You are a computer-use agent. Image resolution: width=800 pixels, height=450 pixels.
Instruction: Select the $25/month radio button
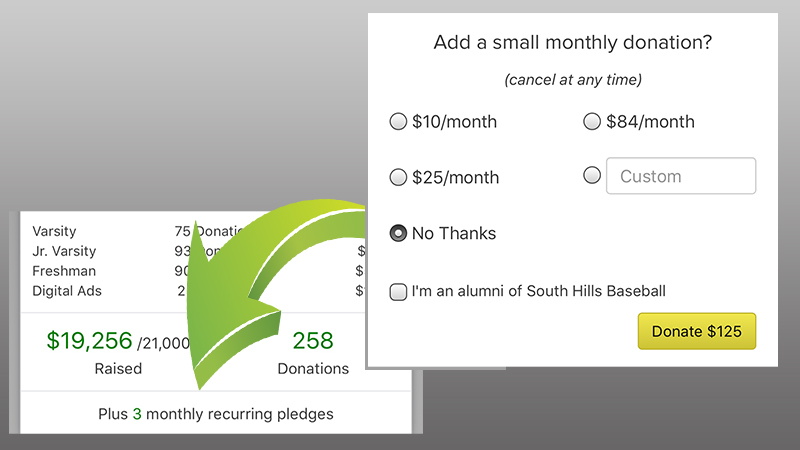tap(398, 178)
